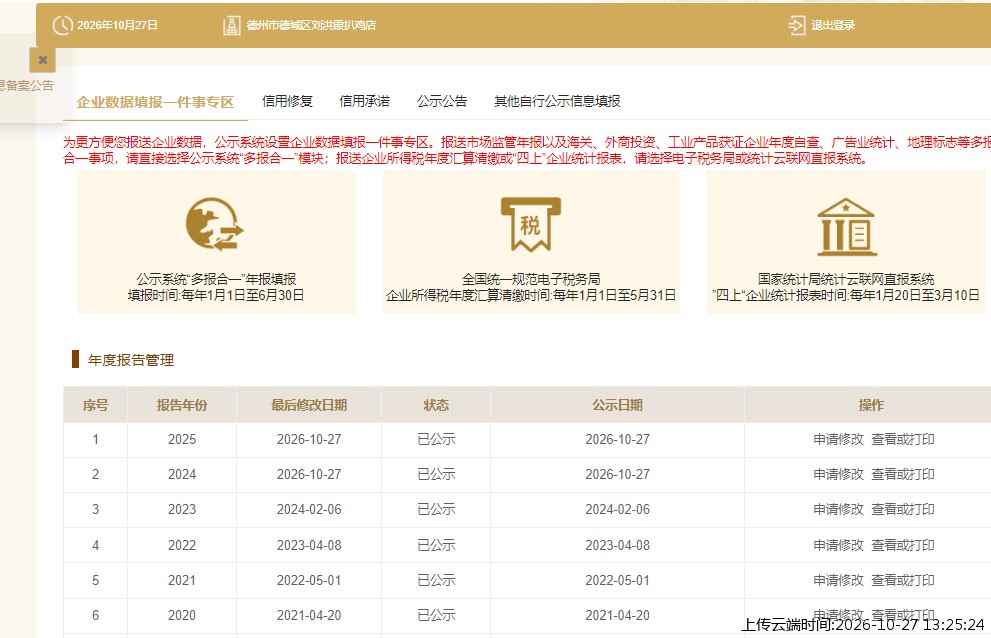Image resolution: width=991 pixels, height=638 pixels.
Task: Click 查看或打印 for the 2021 report
Action: pyautogui.click(x=903, y=580)
